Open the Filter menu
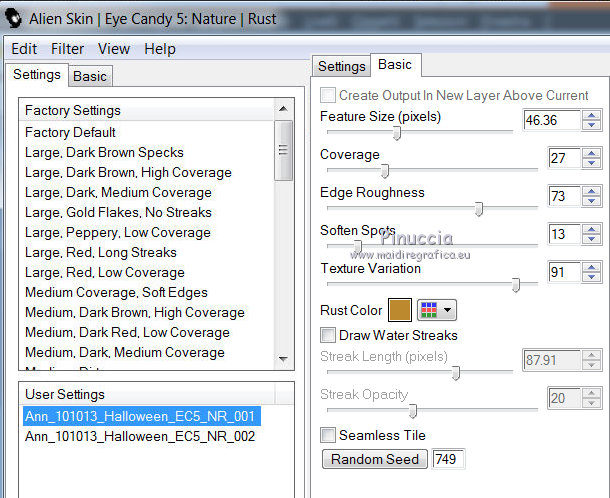Image resolution: width=610 pixels, height=498 pixels. [x=67, y=49]
